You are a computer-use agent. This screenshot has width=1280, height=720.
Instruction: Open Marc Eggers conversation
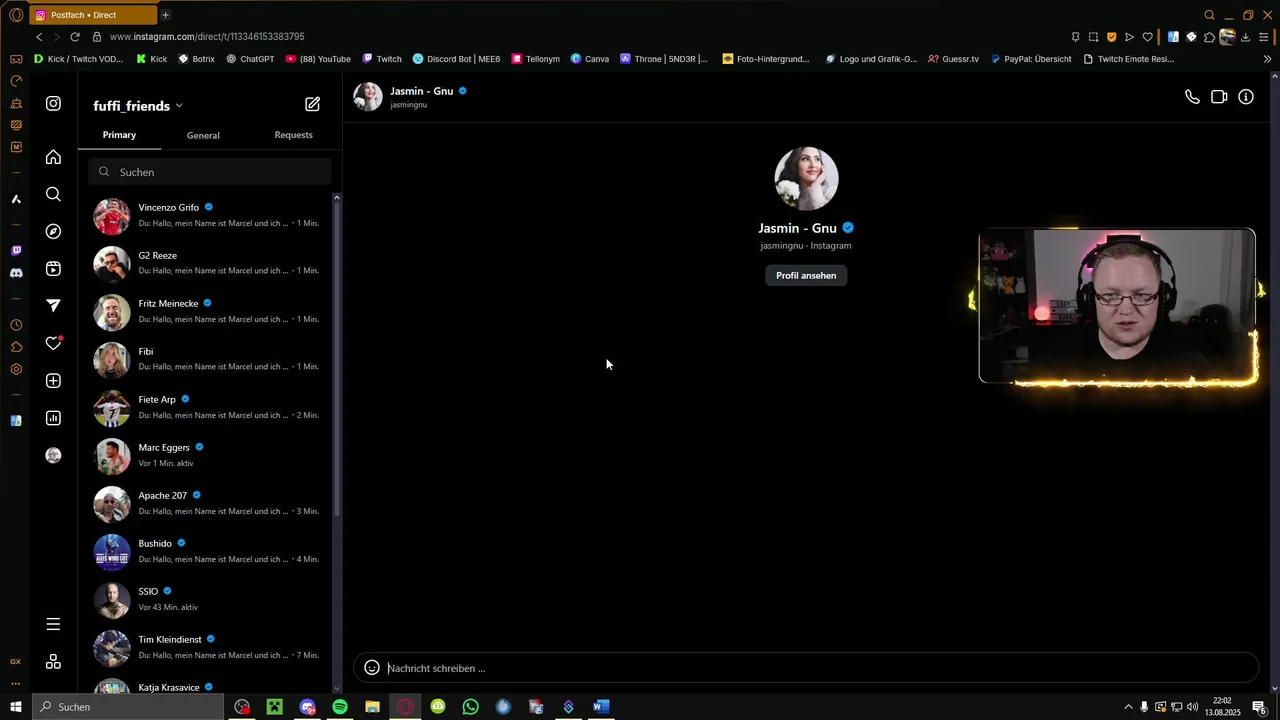pos(207,455)
